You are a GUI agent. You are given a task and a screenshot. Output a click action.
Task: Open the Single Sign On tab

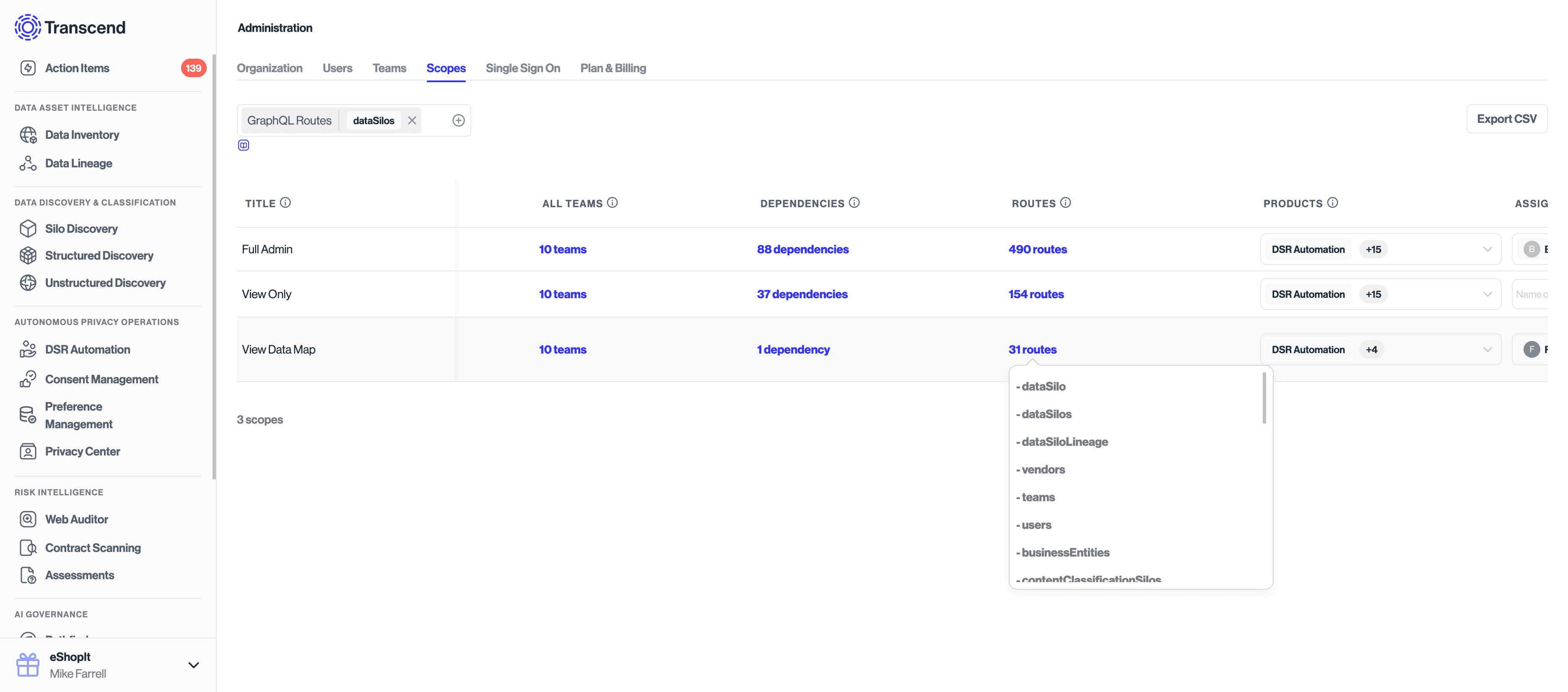click(522, 68)
